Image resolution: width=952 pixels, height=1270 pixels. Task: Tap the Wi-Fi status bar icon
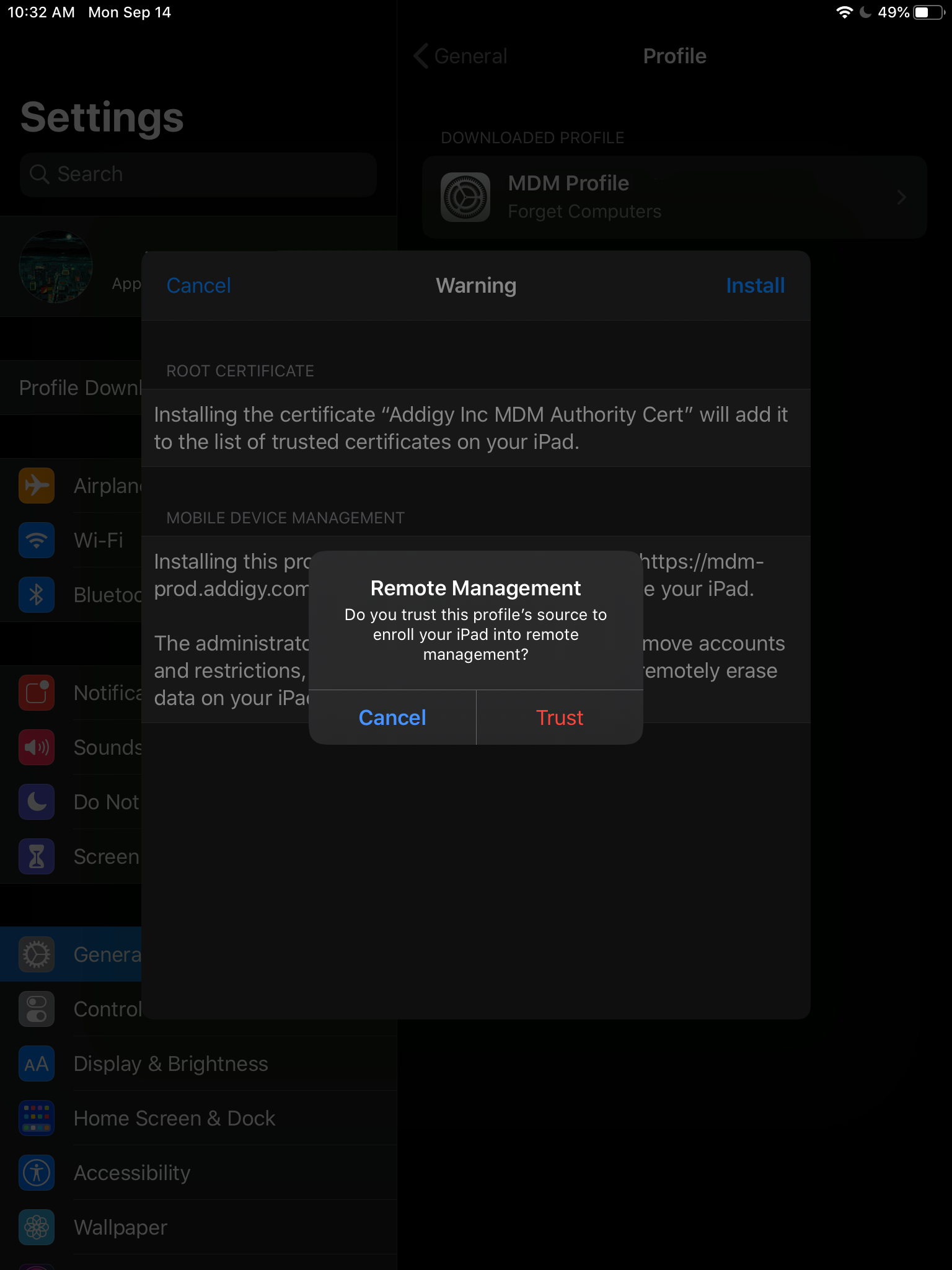coord(844,12)
